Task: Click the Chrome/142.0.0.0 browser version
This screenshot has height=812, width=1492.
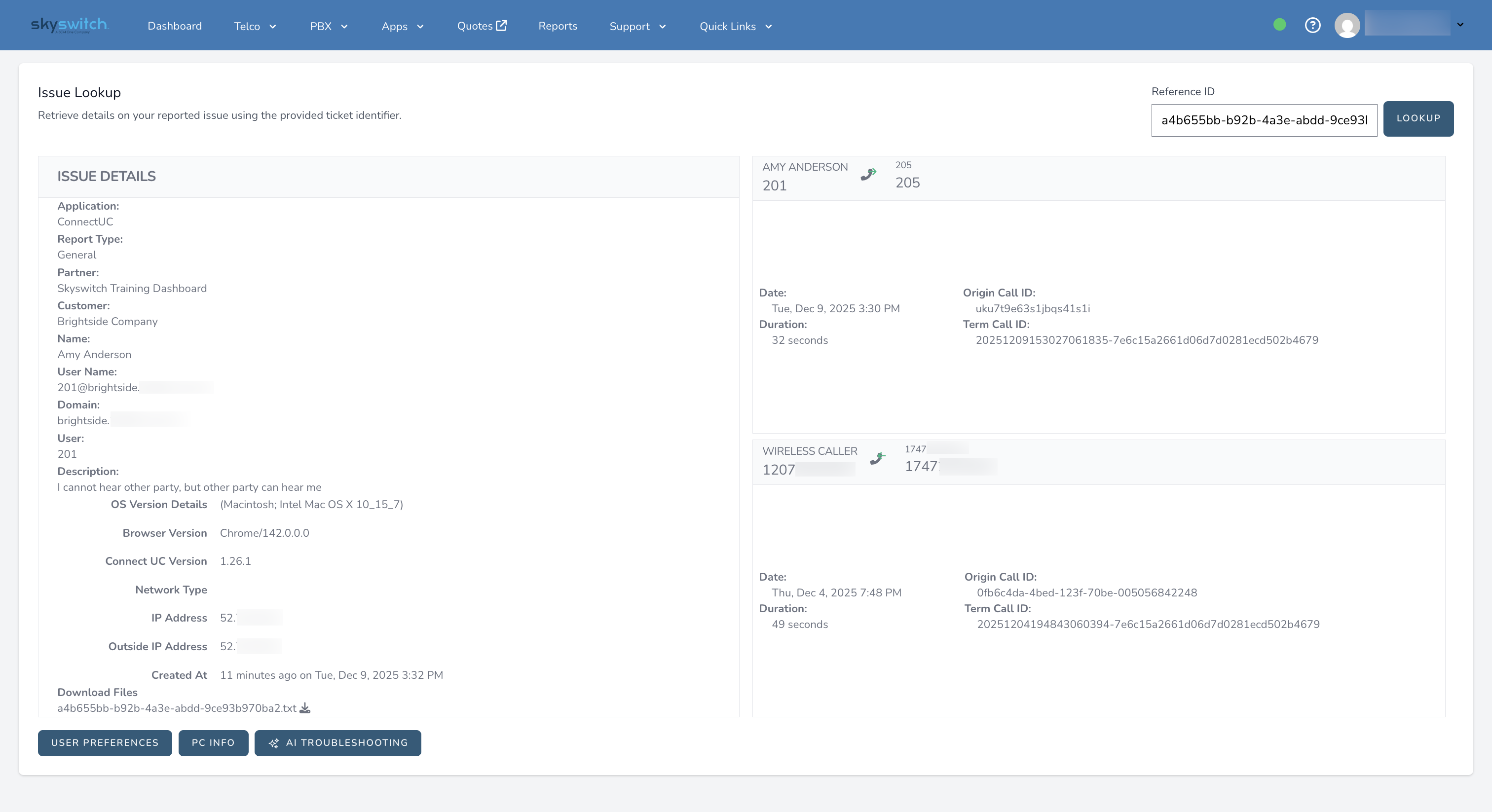Action: pos(264,533)
